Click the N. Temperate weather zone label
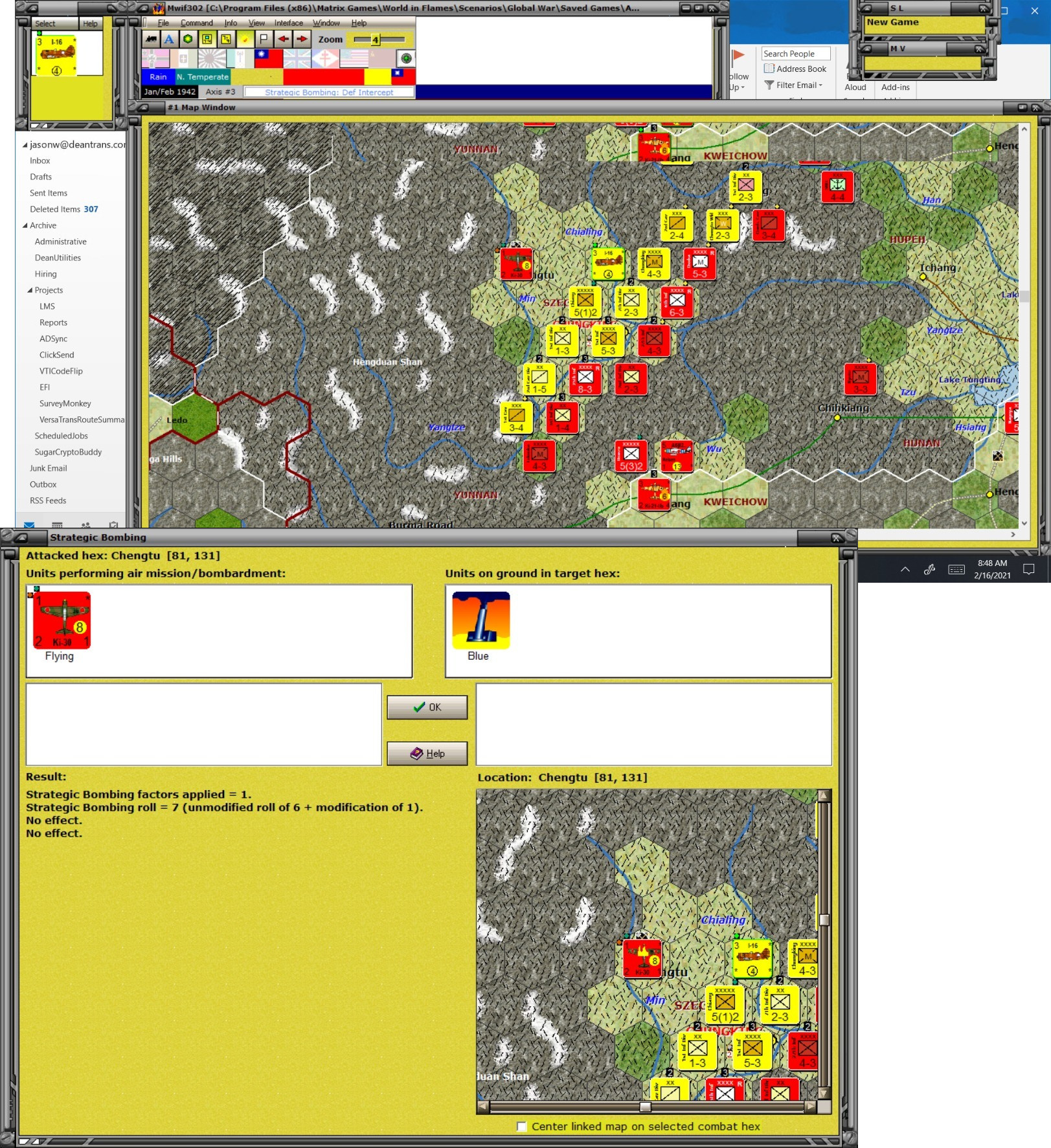The image size is (1051, 1148). click(x=203, y=76)
